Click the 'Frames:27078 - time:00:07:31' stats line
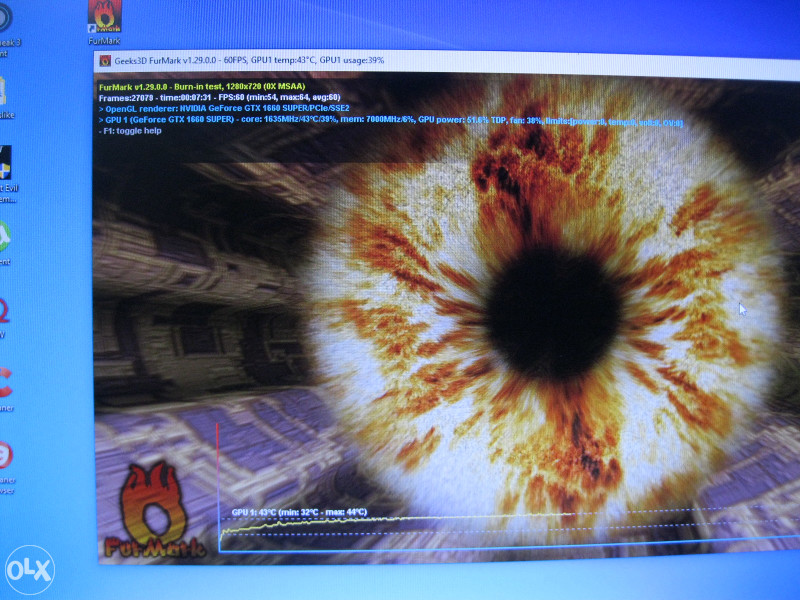Screen dimensions: 800x600 tap(219, 97)
